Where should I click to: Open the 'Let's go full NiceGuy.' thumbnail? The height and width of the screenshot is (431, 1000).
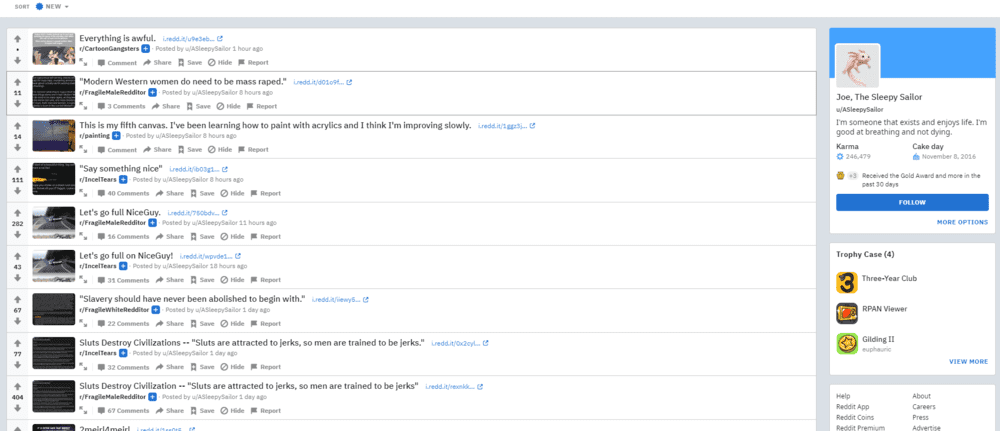tap(54, 223)
